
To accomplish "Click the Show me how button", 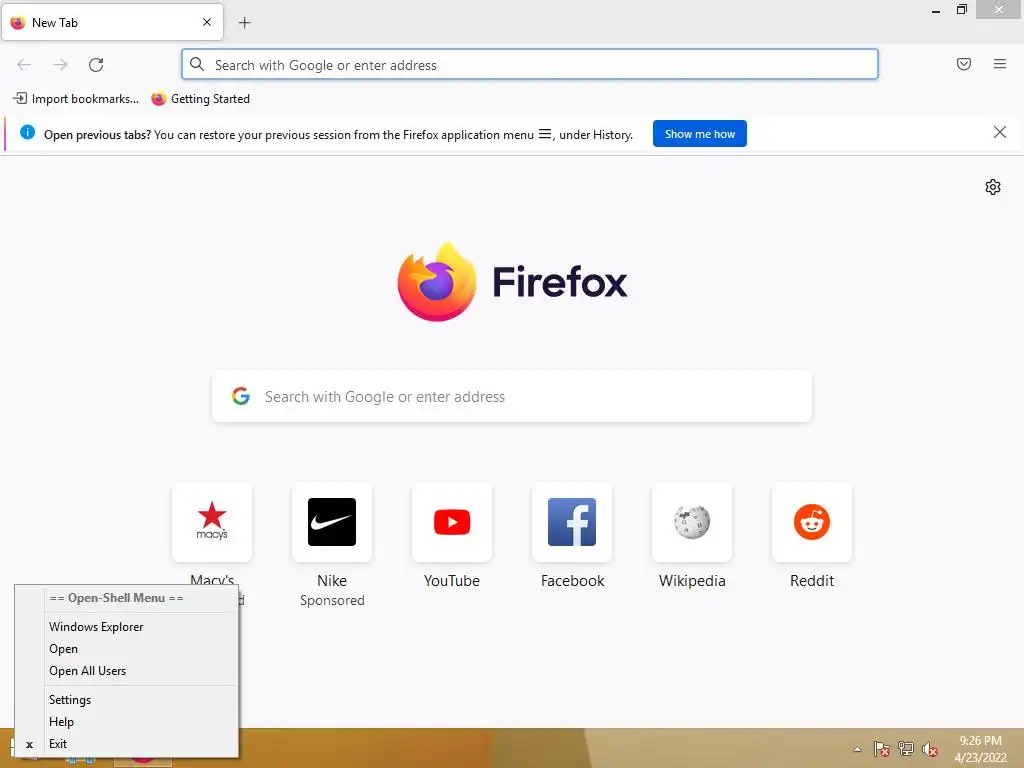I will click(x=699, y=134).
